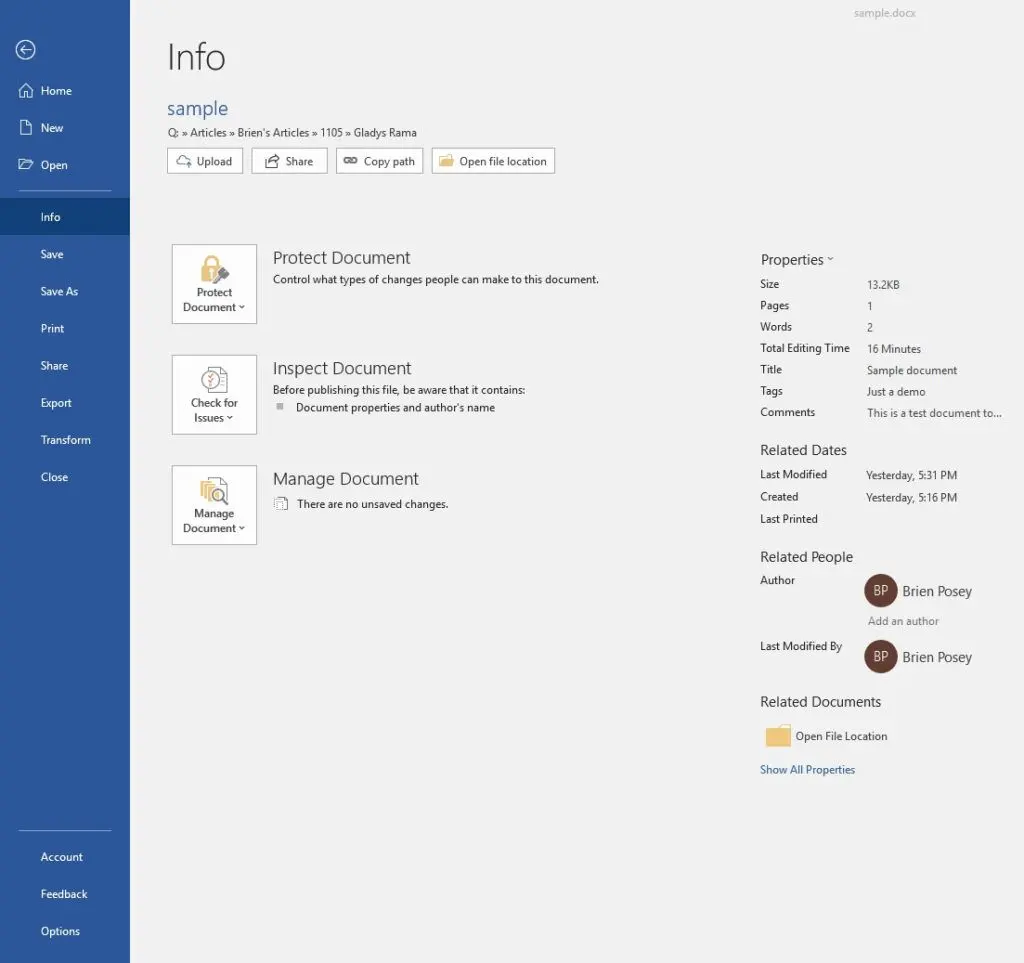The height and width of the screenshot is (963, 1024).
Task: Go to Home in the sidebar
Action: tap(65, 91)
